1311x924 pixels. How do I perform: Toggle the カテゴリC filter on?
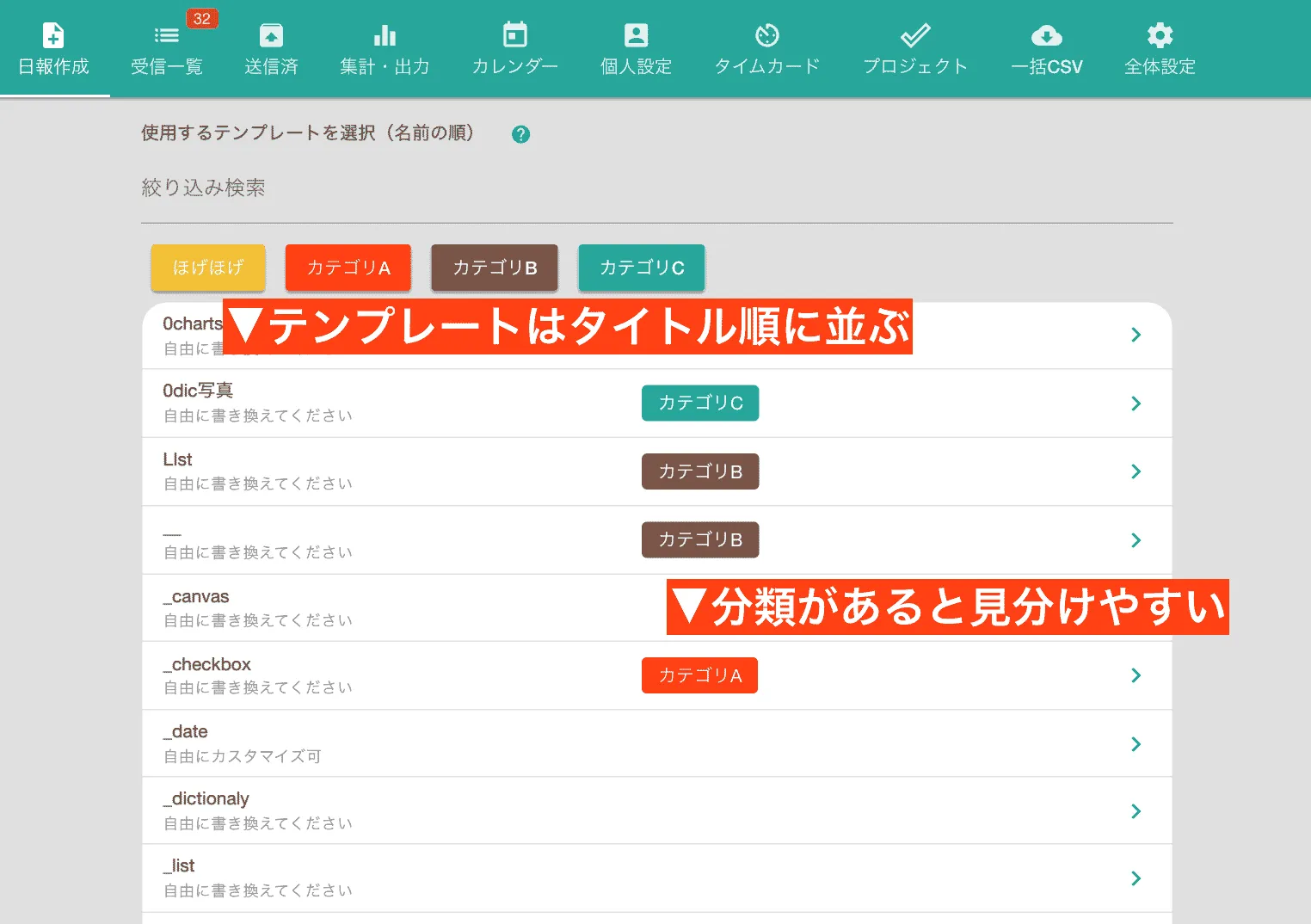tap(641, 268)
